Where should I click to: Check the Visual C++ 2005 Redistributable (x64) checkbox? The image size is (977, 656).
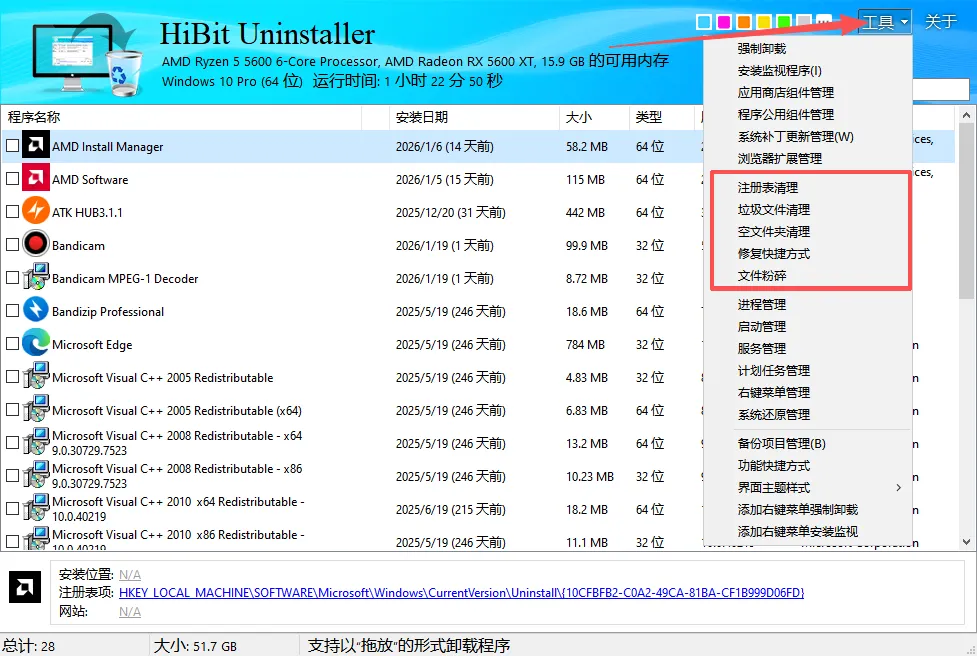(x=12, y=410)
